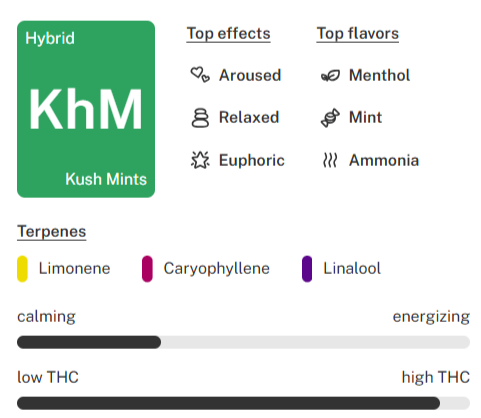Click the hearts icon beside Aroused
This screenshot has height=418, width=481.
[200, 75]
